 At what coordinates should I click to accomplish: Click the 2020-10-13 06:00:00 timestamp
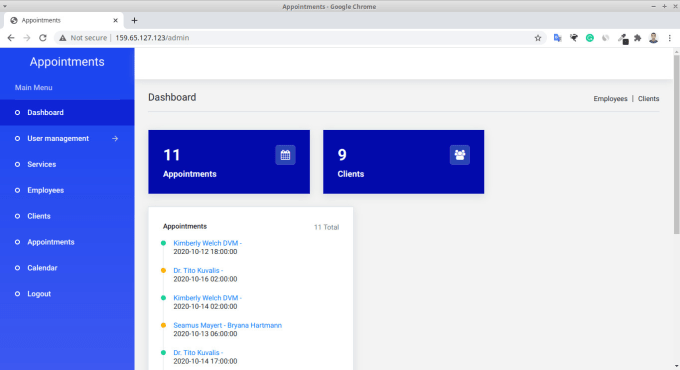click(x=205, y=334)
